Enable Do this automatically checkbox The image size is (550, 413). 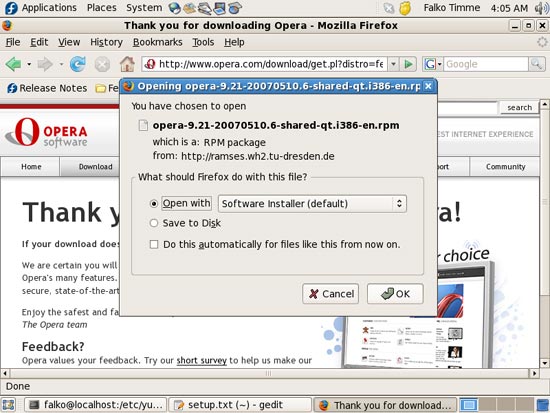coord(154,244)
